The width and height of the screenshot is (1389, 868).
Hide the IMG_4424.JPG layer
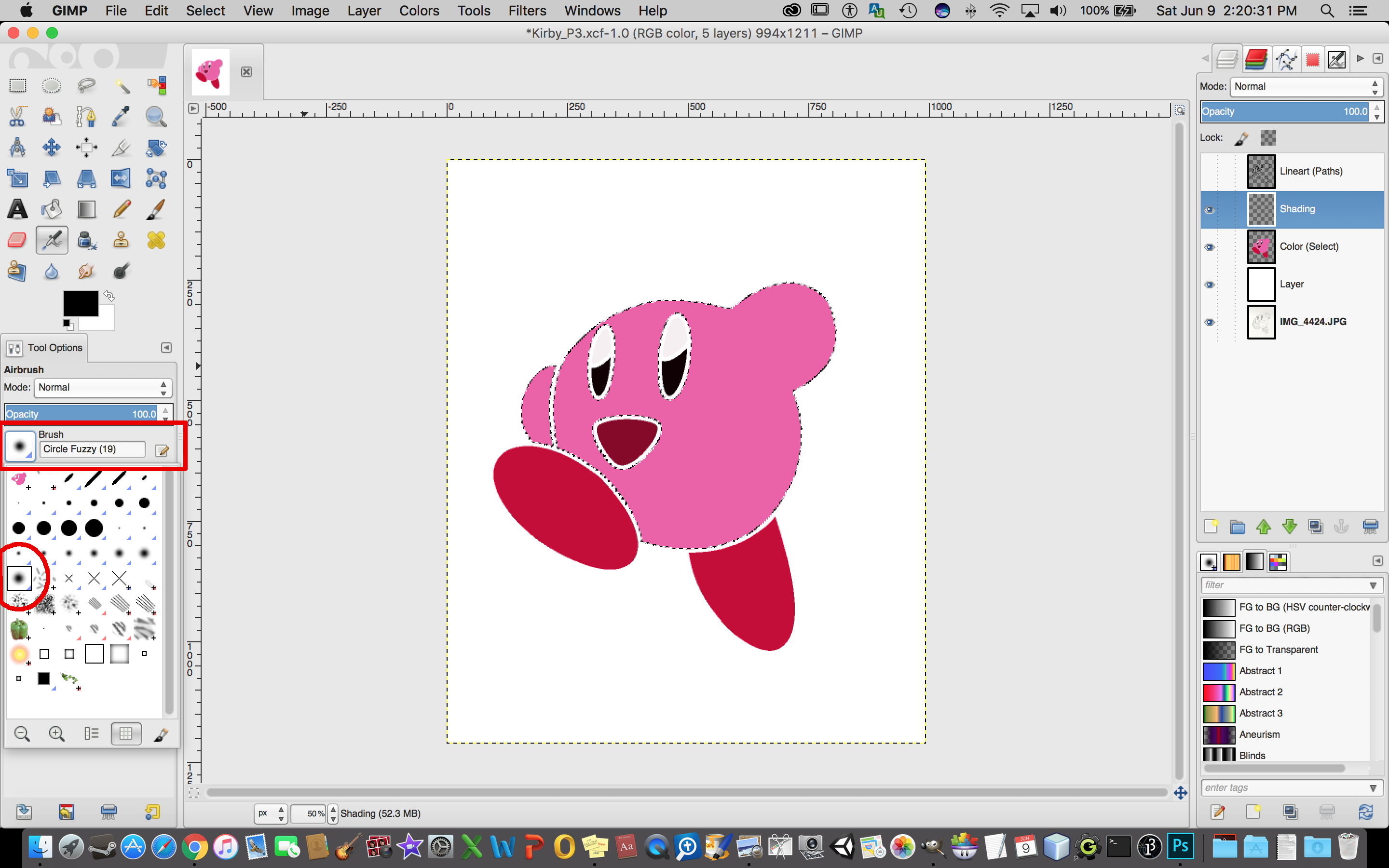tap(1210, 322)
